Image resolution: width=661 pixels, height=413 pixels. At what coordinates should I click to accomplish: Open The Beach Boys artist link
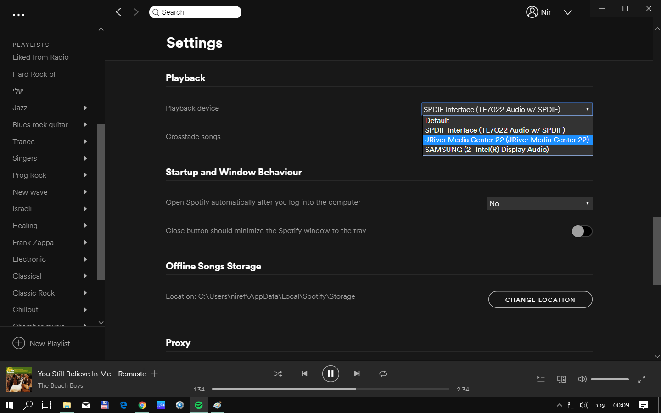coord(60,386)
